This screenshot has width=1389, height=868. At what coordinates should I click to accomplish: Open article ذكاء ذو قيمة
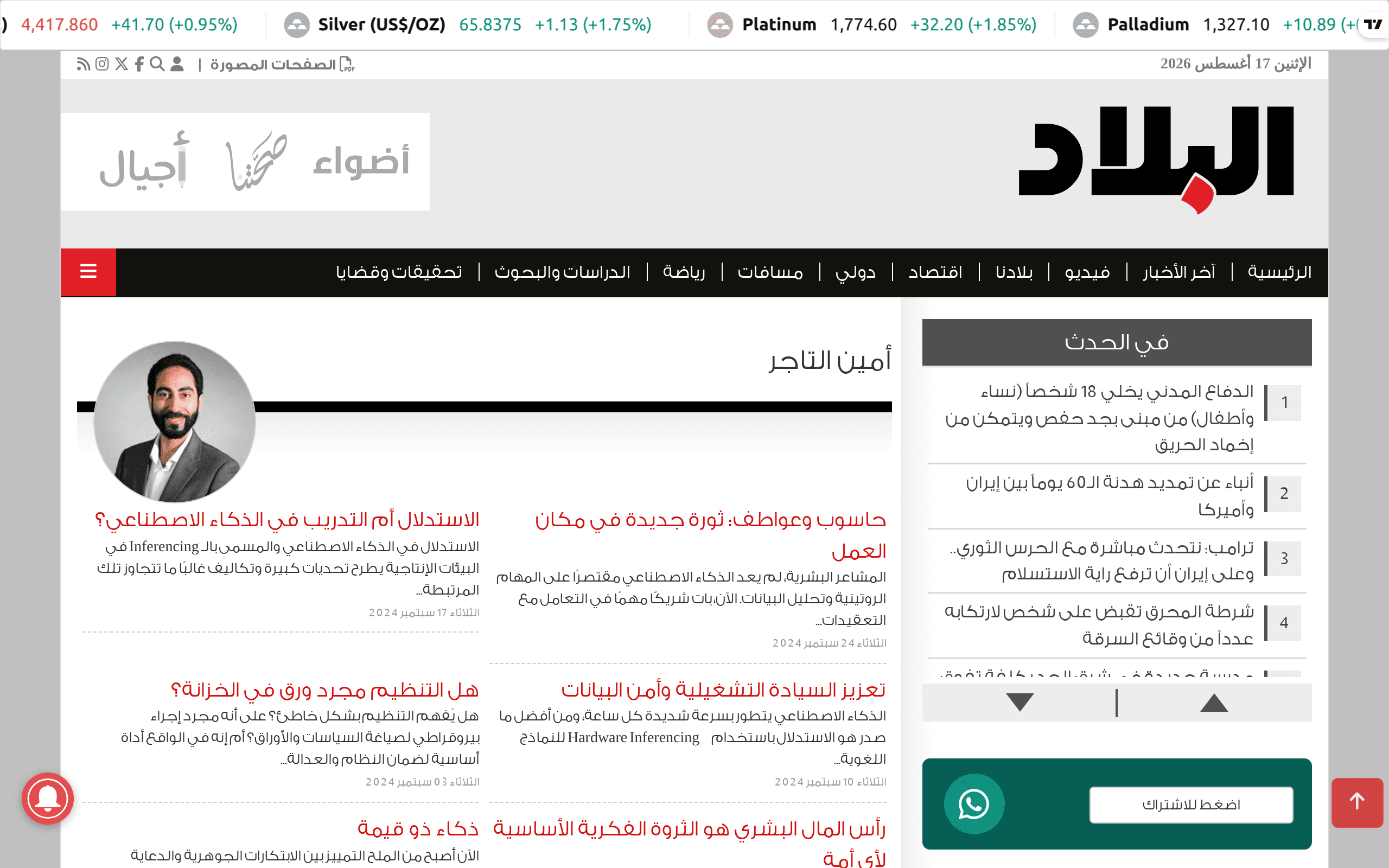click(418, 828)
